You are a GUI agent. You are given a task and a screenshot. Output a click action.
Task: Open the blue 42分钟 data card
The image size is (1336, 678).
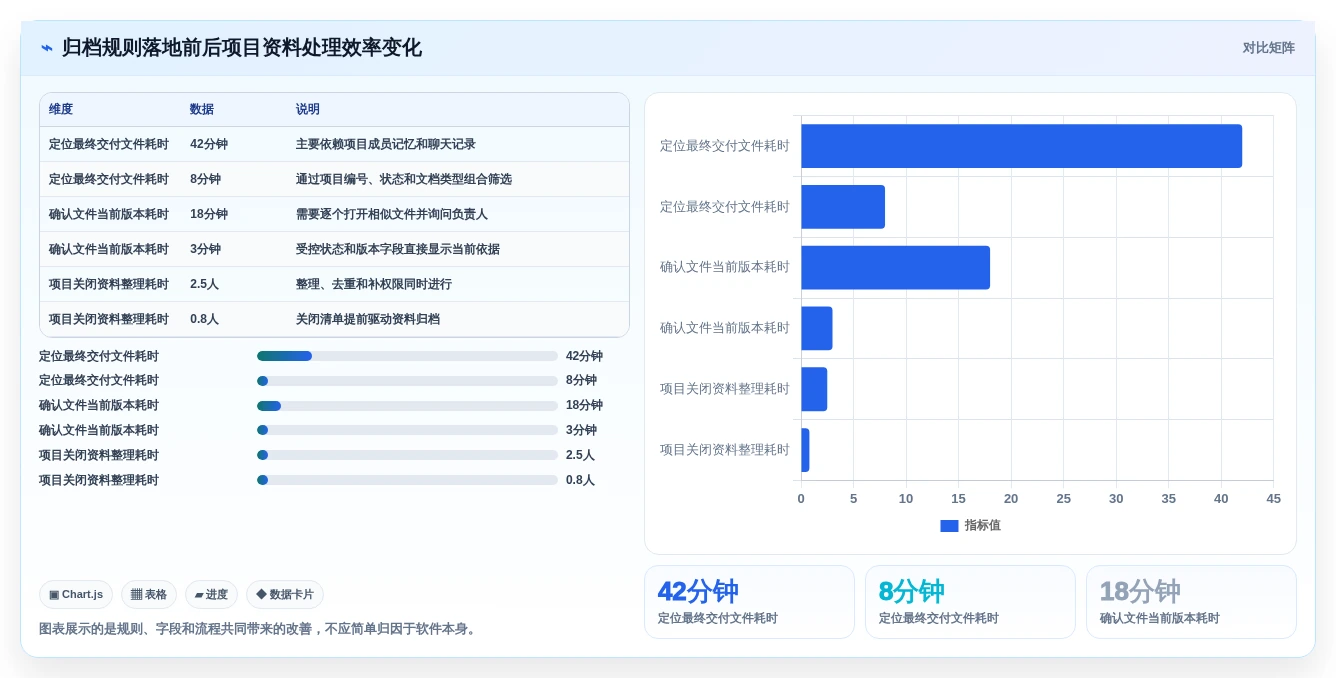(x=749, y=602)
